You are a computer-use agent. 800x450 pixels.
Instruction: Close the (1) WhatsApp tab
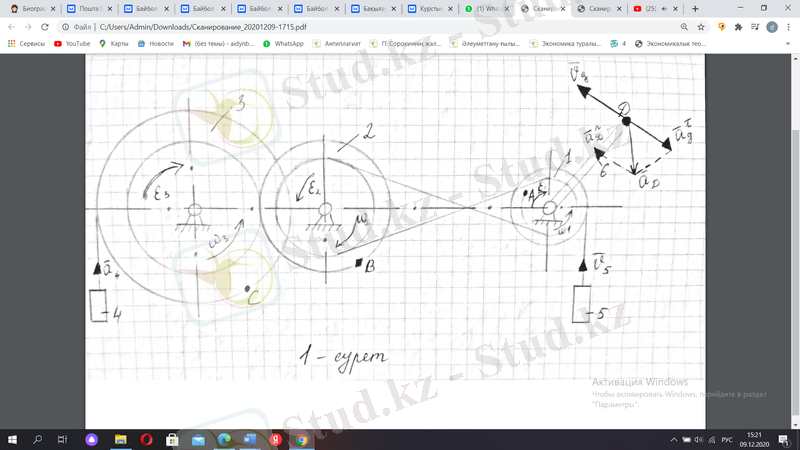(507, 9)
